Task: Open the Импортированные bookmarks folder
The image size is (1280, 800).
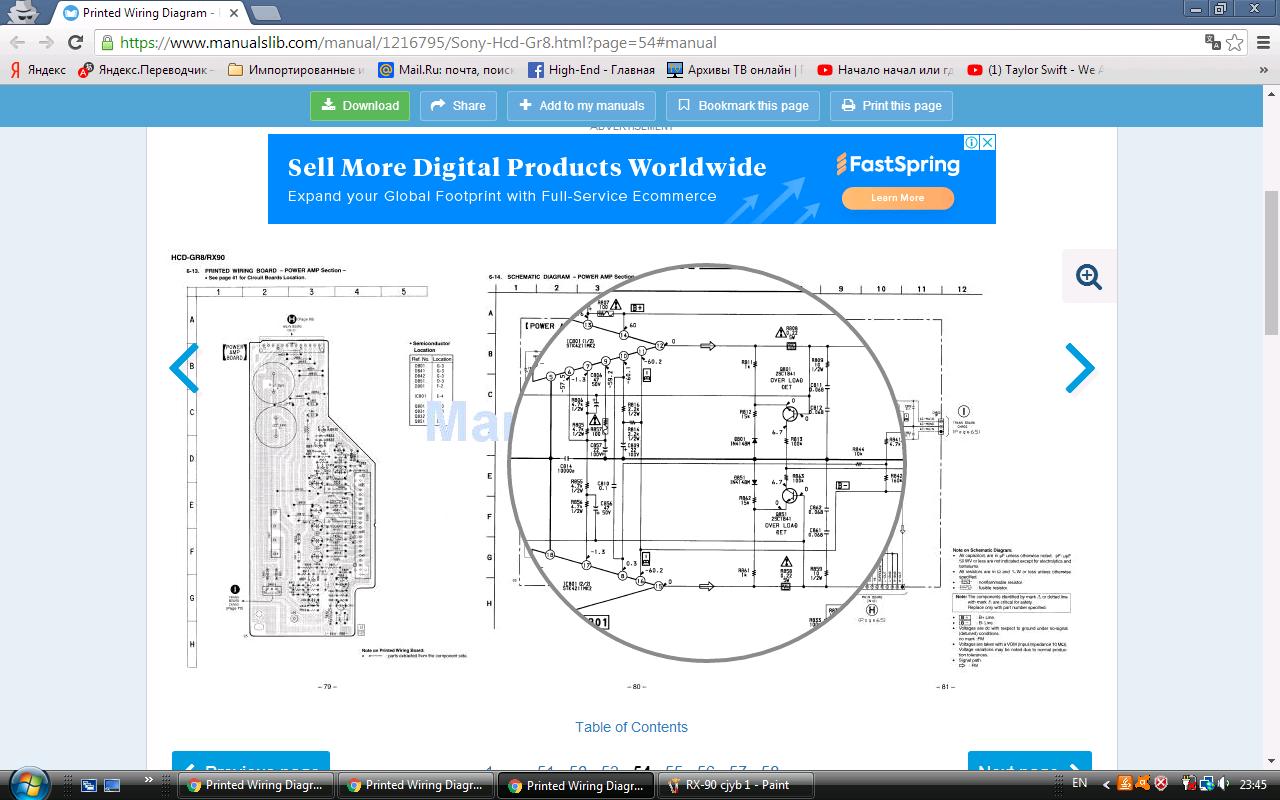Action: coord(297,70)
